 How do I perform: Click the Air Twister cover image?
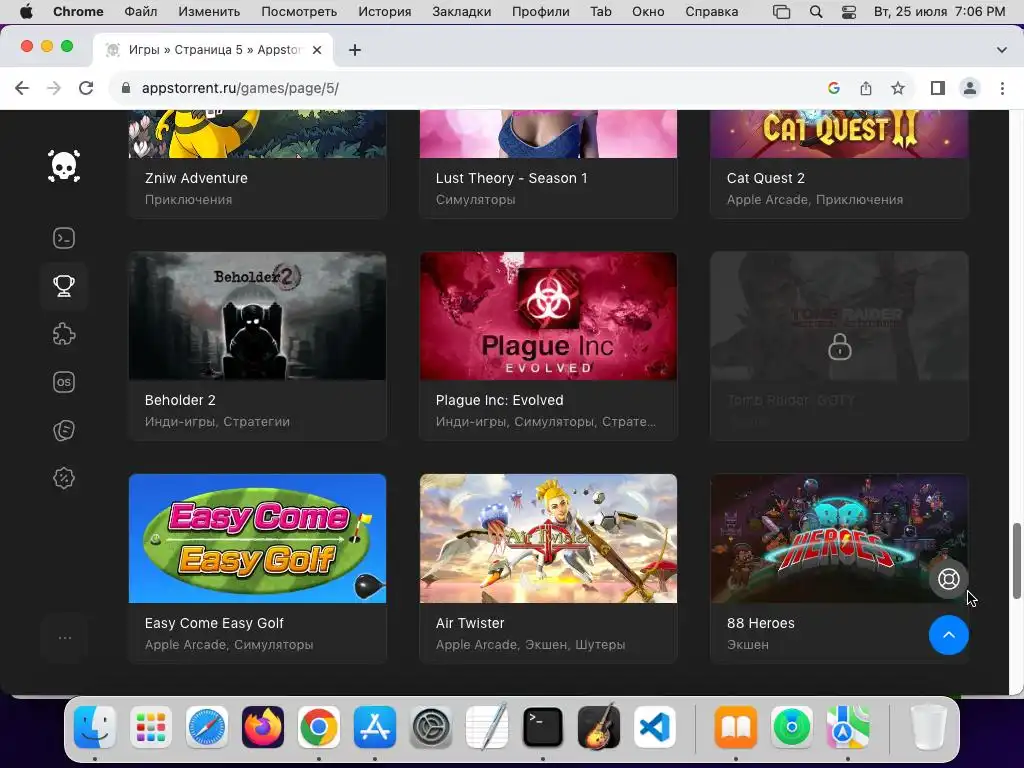click(x=548, y=538)
